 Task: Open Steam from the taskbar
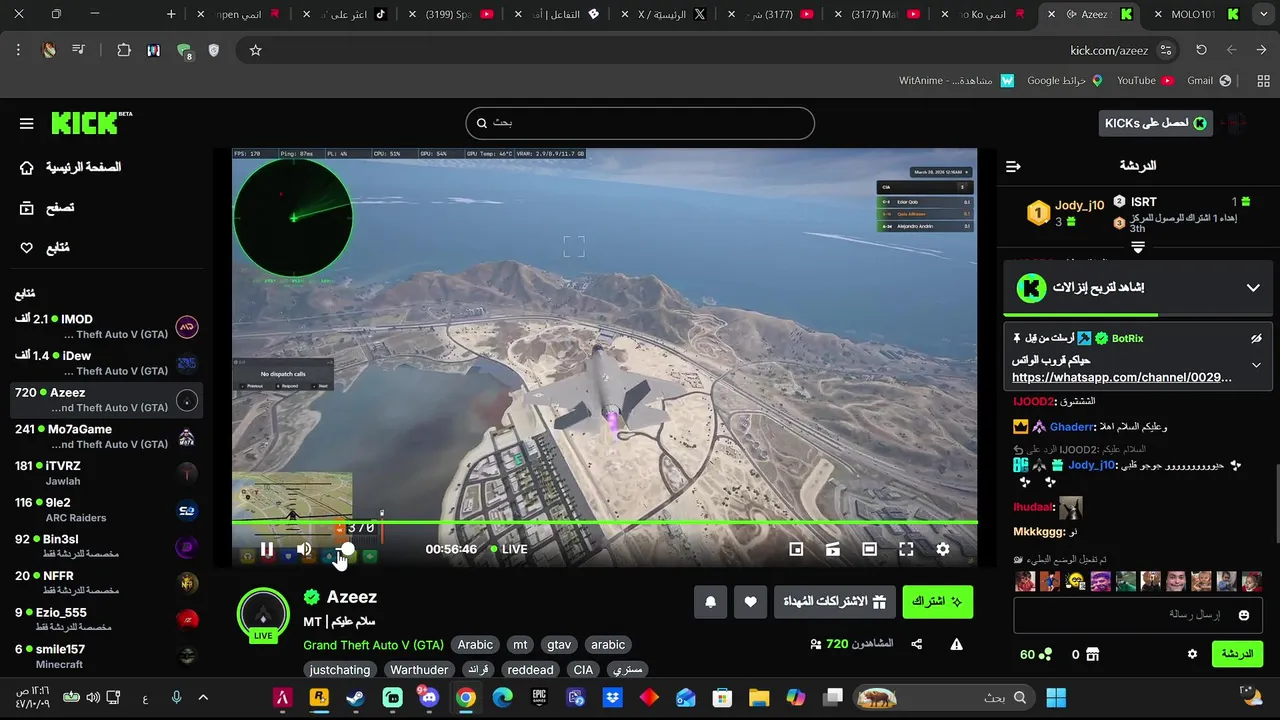click(x=356, y=697)
